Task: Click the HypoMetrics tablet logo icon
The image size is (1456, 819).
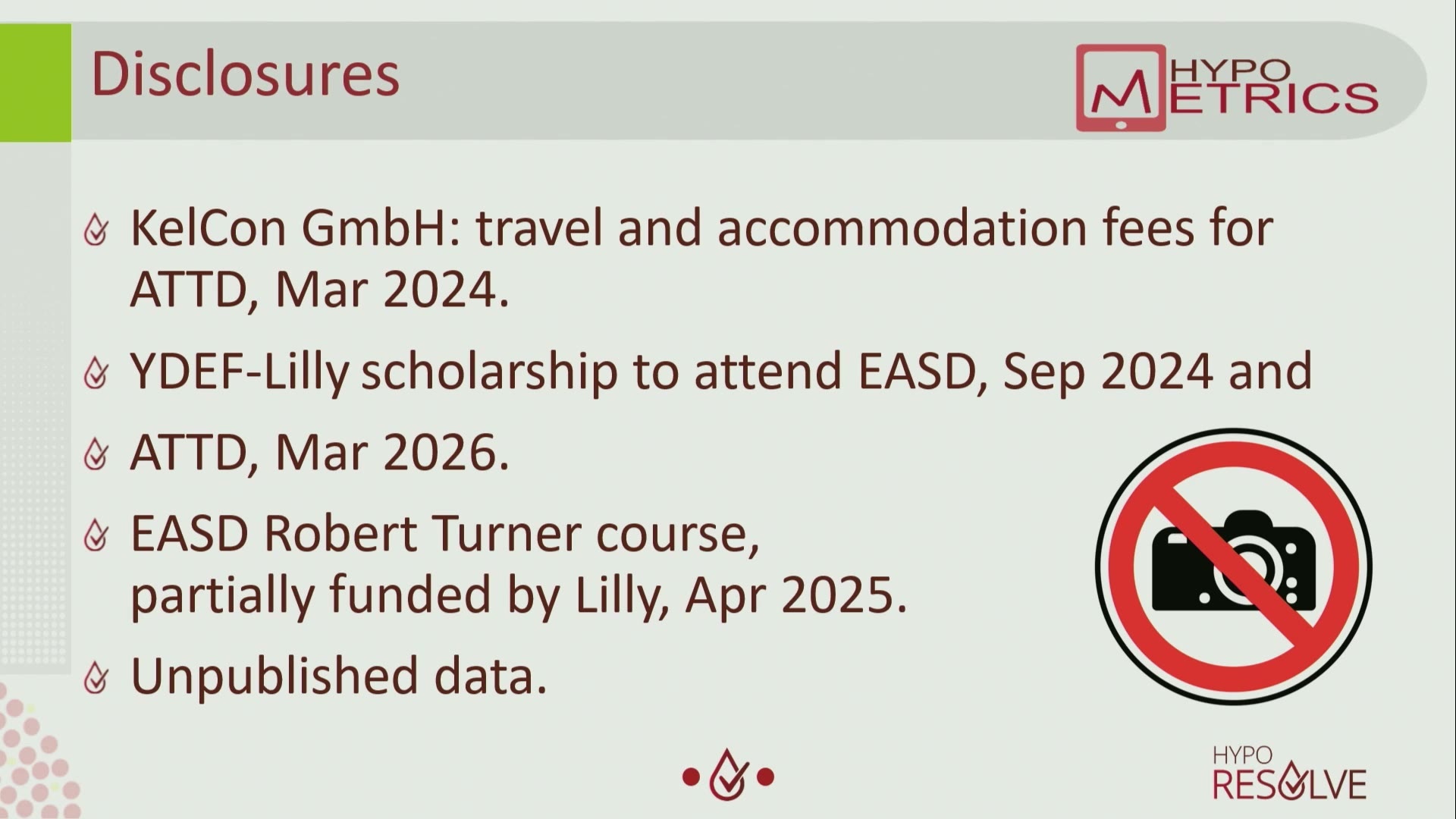Action: 1121,88
